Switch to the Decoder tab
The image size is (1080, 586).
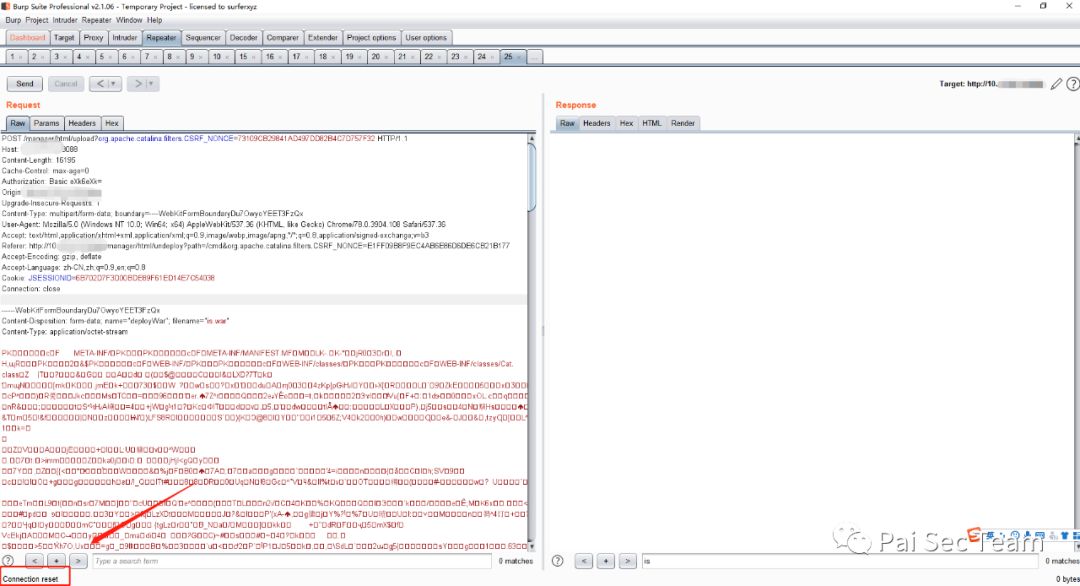243,38
